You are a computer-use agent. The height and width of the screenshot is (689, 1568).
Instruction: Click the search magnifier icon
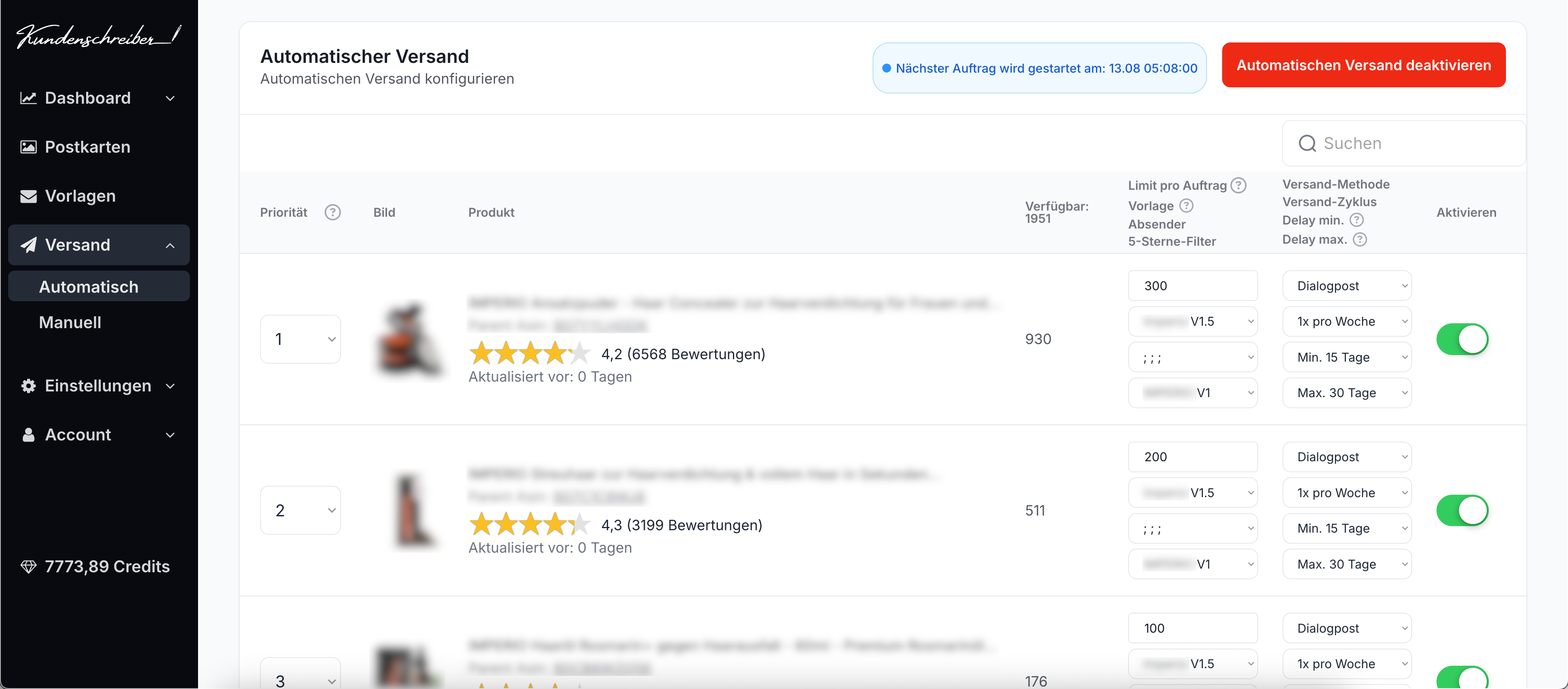click(x=1307, y=144)
